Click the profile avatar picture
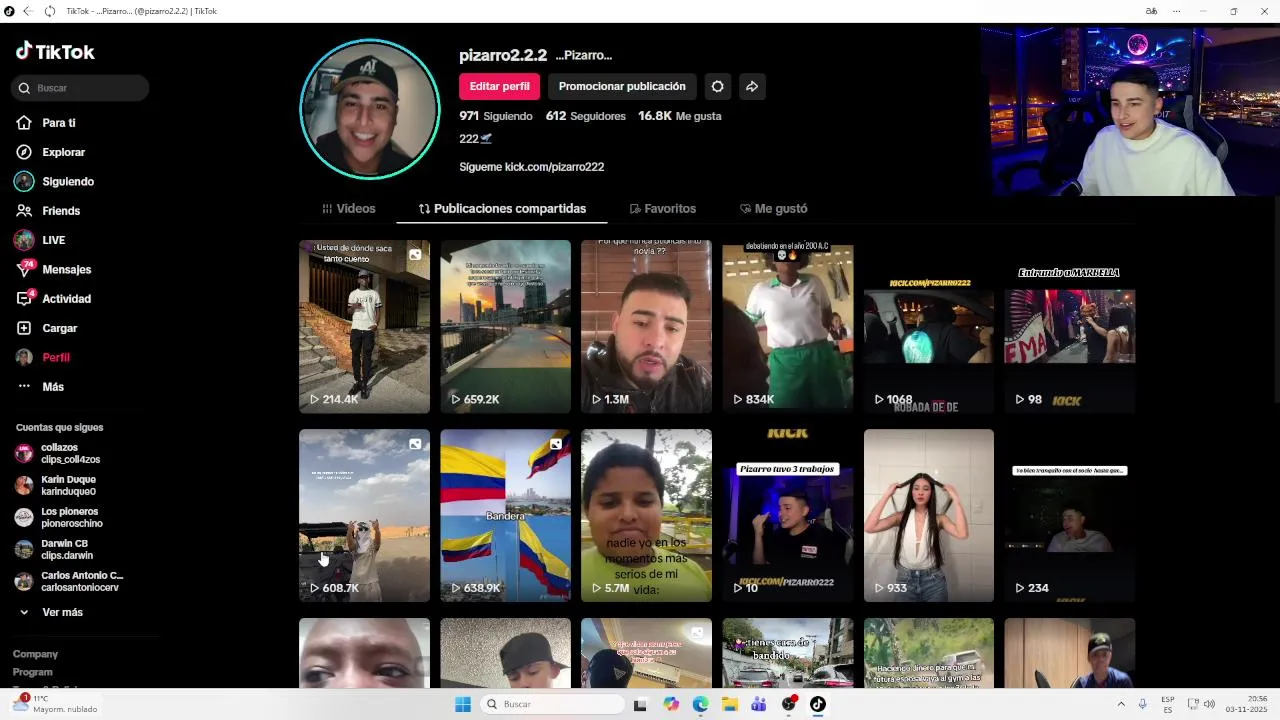This screenshot has height=720, width=1280. coord(370,109)
